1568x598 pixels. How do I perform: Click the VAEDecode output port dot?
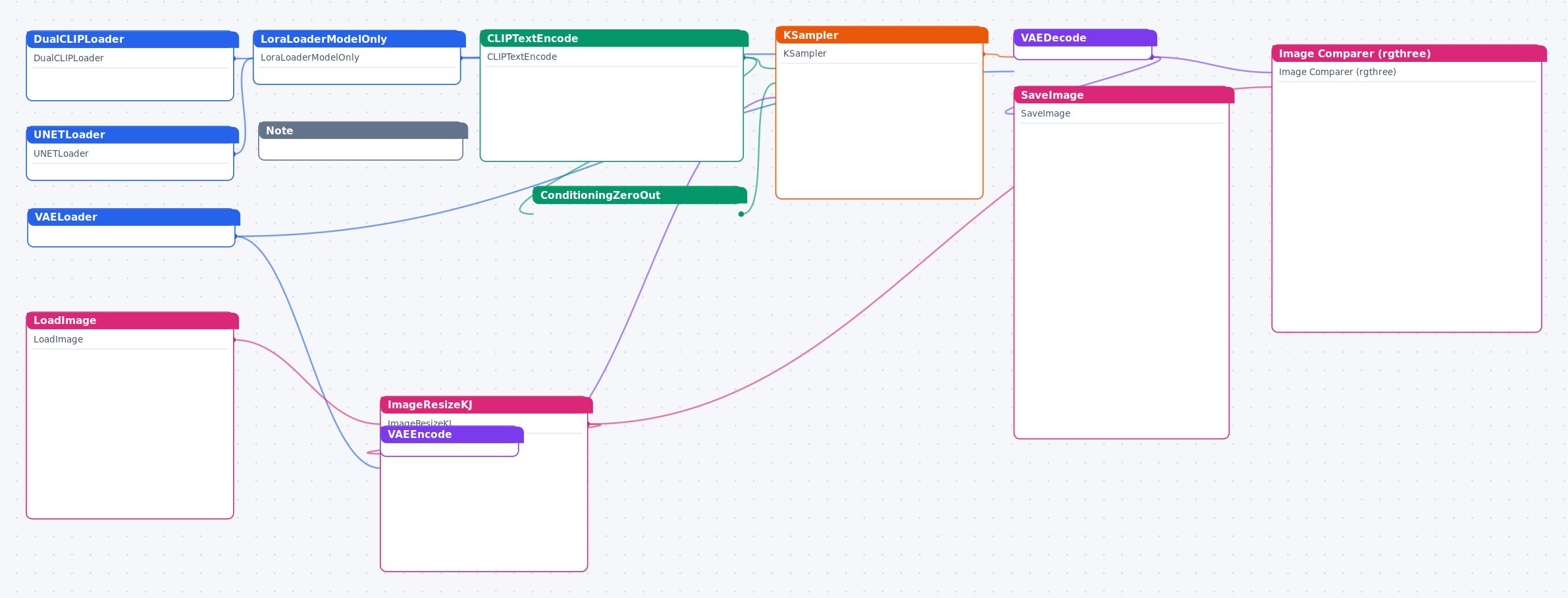[x=1152, y=57]
